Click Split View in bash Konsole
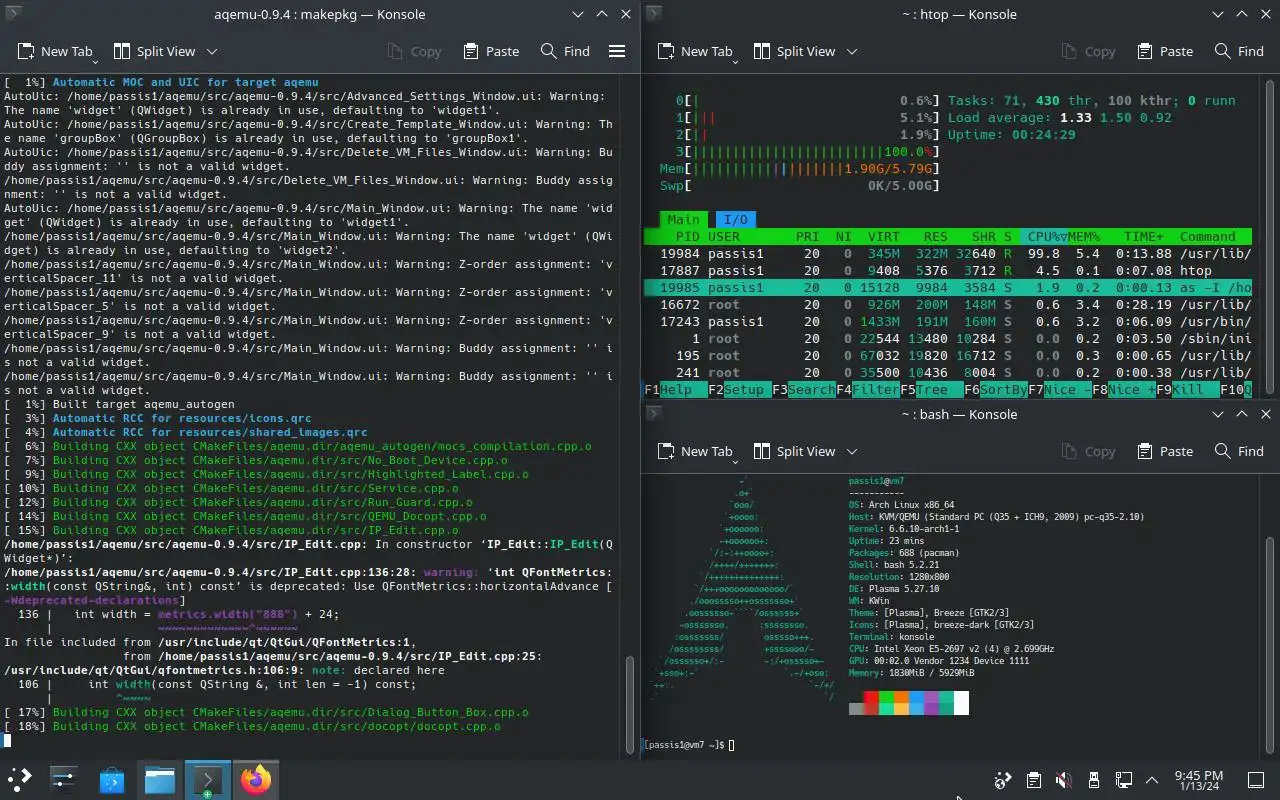 [794, 451]
